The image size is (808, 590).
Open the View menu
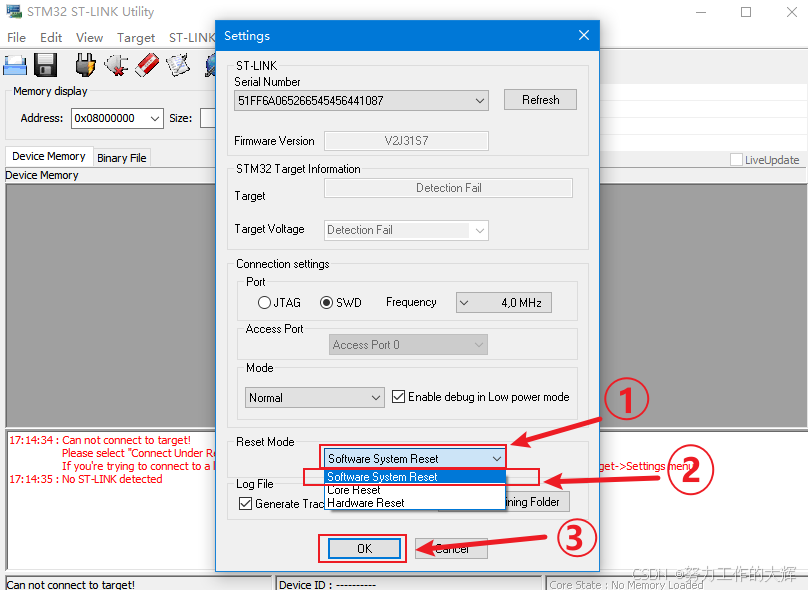pos(89,38)
